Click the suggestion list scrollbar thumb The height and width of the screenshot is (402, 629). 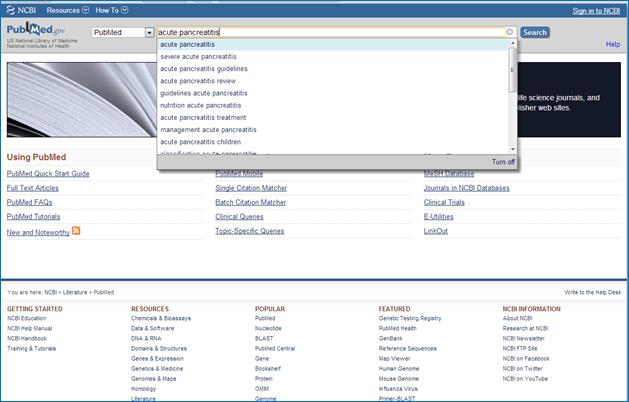point(512,70)
